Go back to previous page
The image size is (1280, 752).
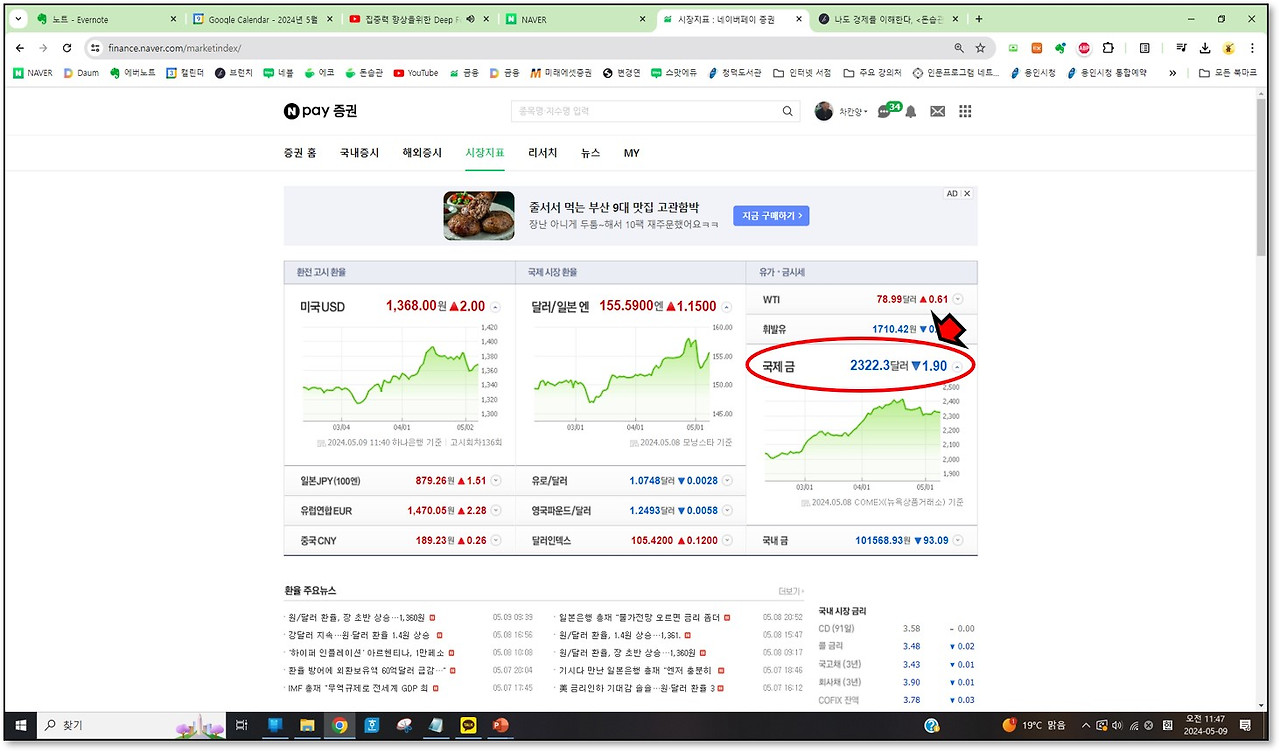(20, 48)
